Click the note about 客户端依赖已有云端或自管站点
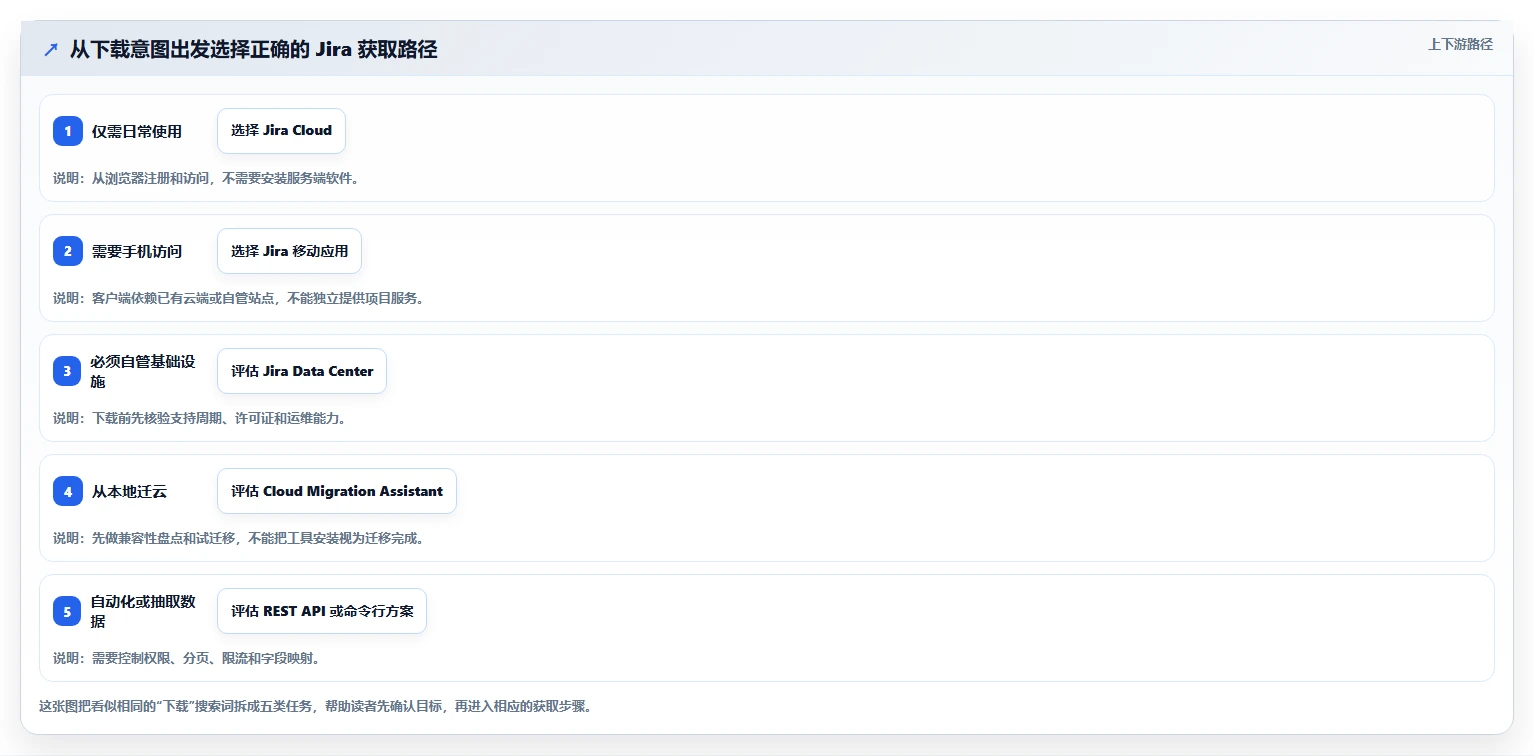The width and height of the screenshot is (1534, 756). click(x=239, y=298)
